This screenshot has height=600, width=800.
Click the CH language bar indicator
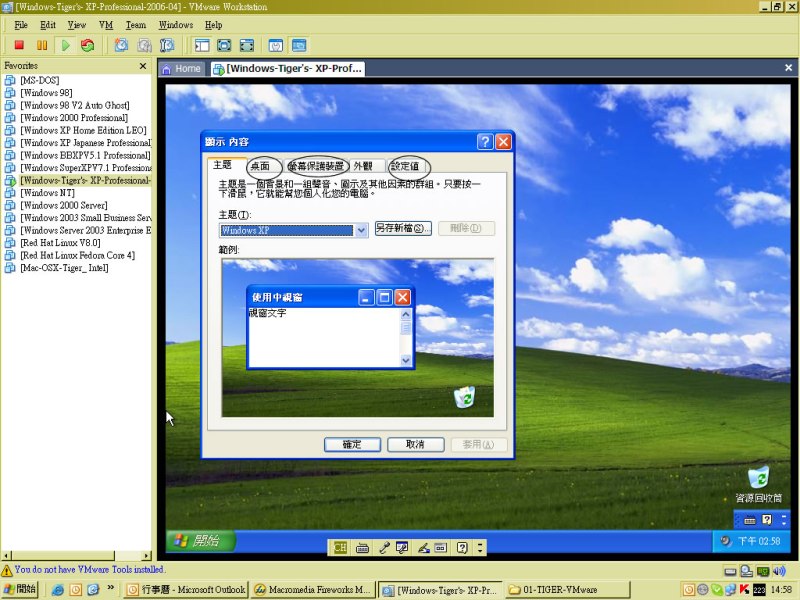(x=339, y=548)
